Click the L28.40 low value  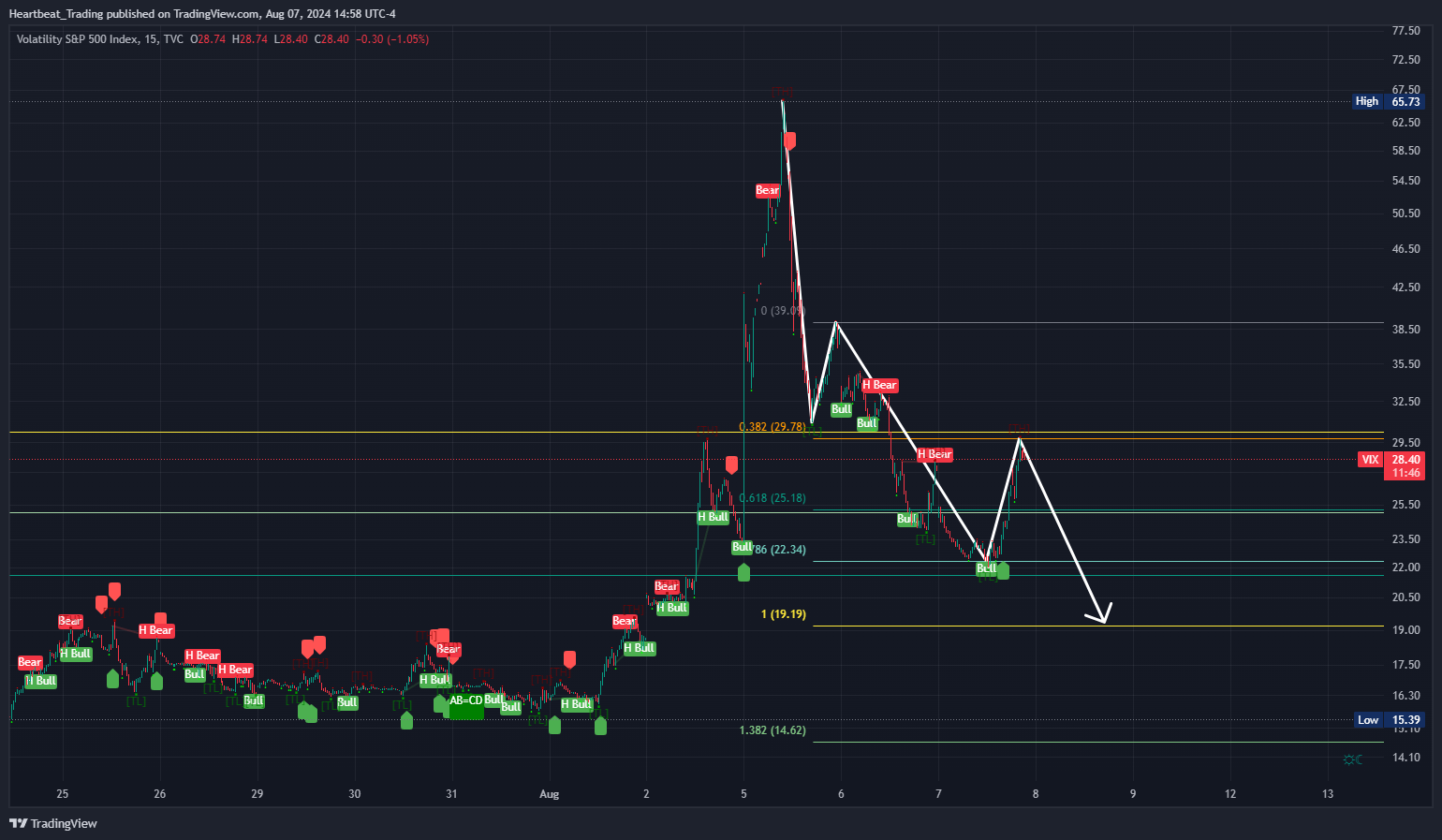pyautogui.click(x=290, y=39)
